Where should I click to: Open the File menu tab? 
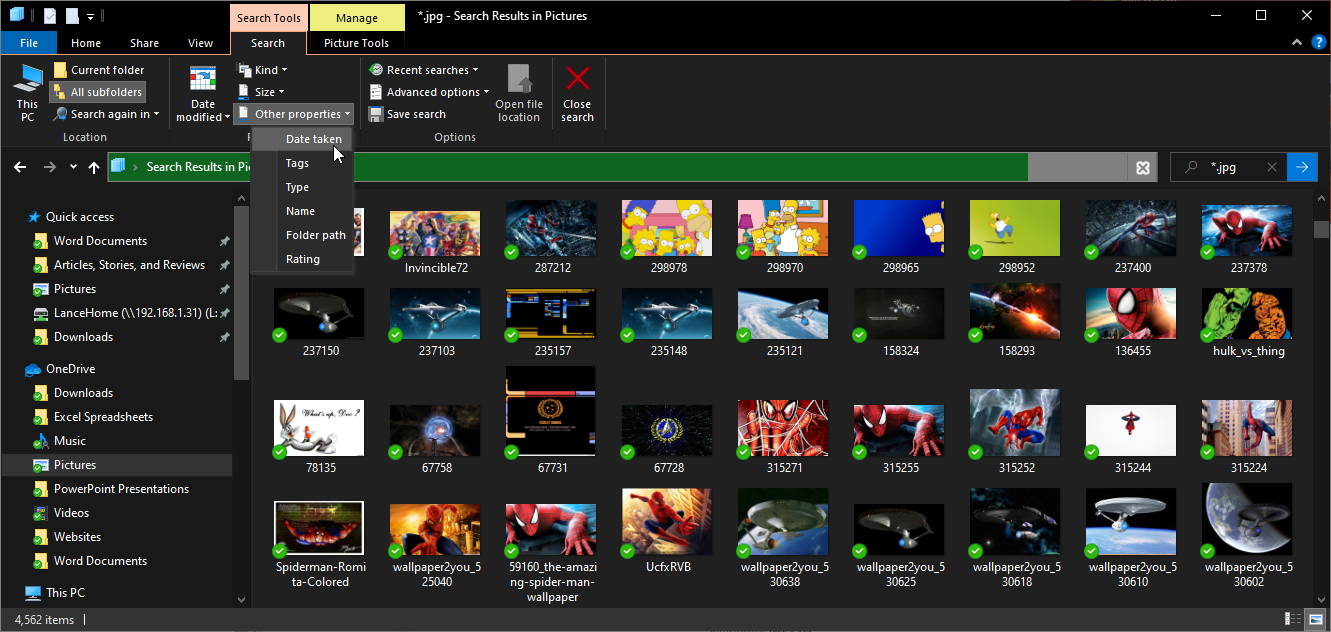[x=29, y=43]
